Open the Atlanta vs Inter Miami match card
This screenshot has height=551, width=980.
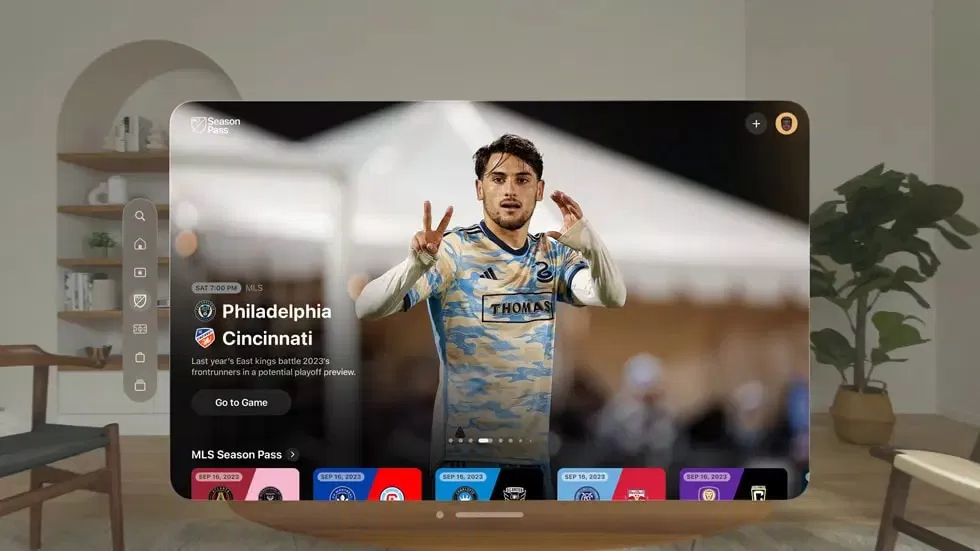(245, 484)
